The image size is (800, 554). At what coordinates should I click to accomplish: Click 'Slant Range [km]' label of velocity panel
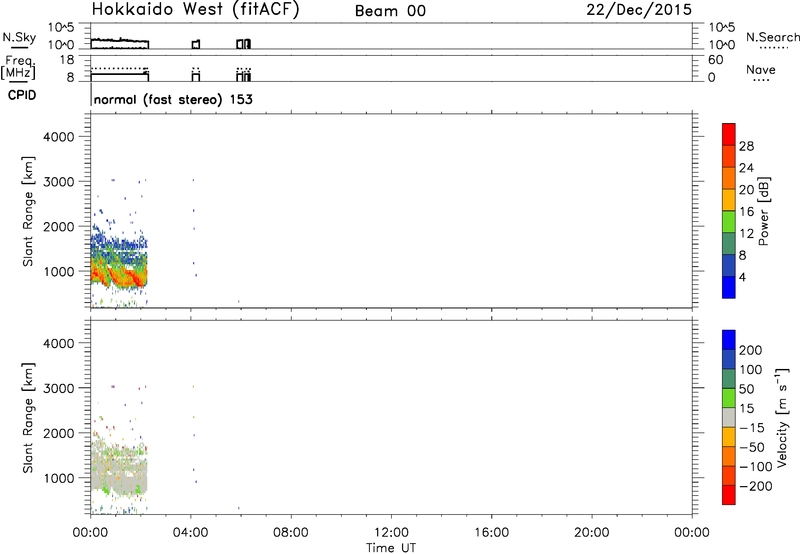click(x=28, y=418)
